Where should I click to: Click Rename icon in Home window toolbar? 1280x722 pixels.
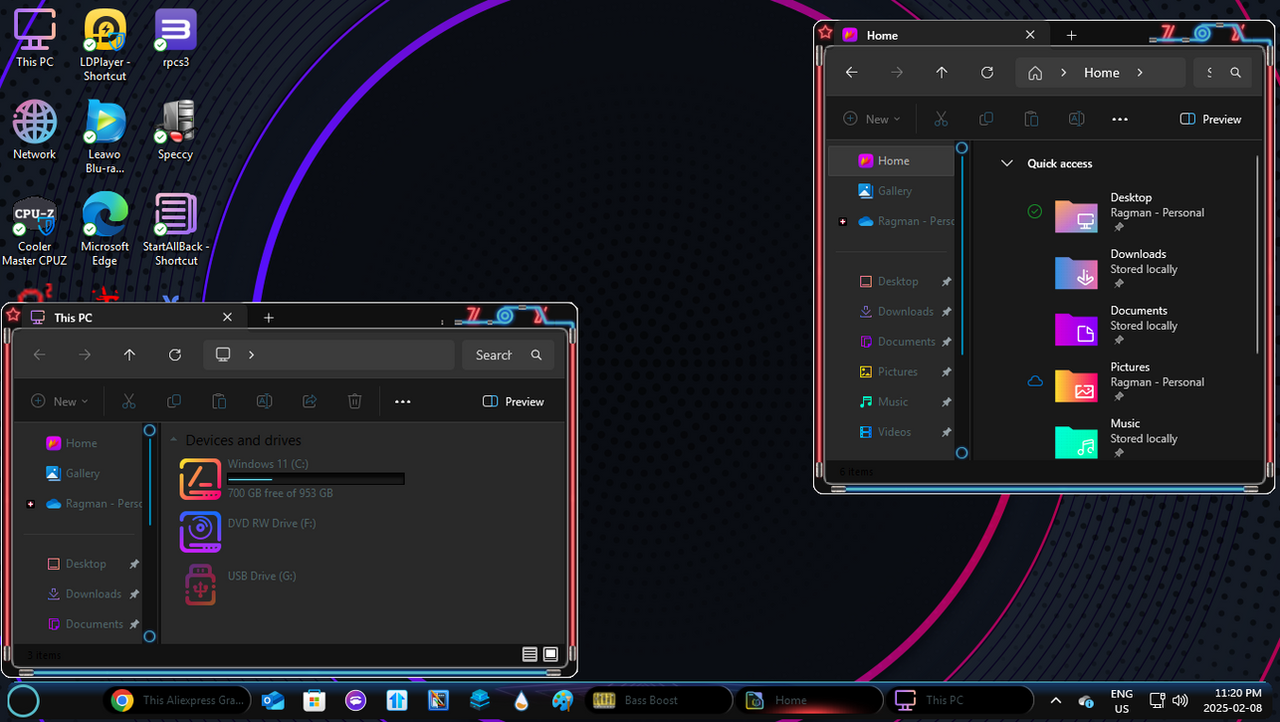point(1076,119)
